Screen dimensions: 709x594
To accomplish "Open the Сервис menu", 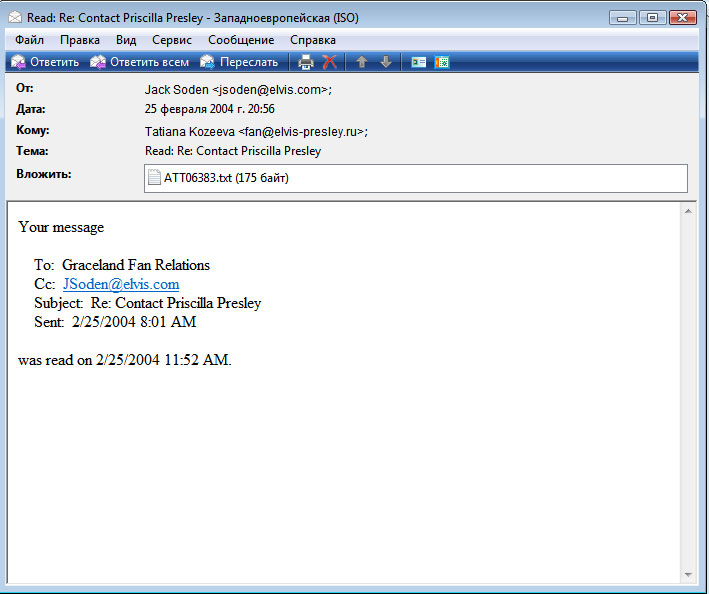I will click(x=172, y=40).
